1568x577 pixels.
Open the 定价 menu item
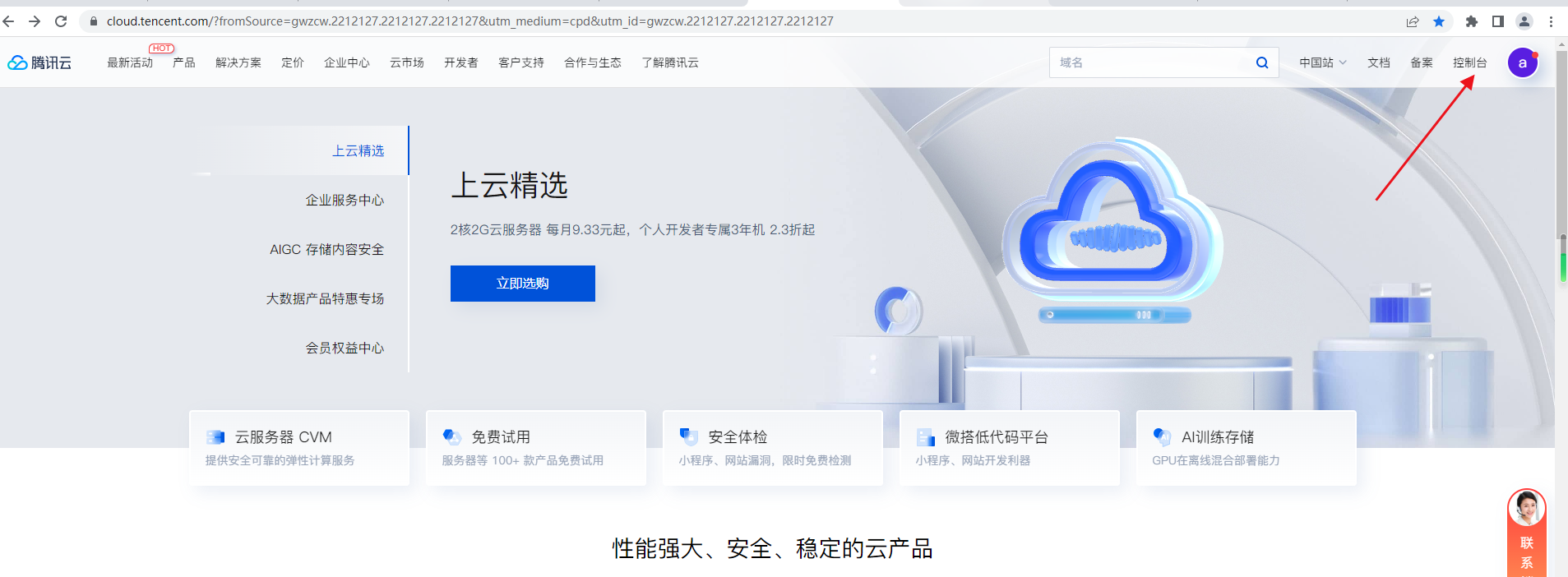[x=293, y=62]
